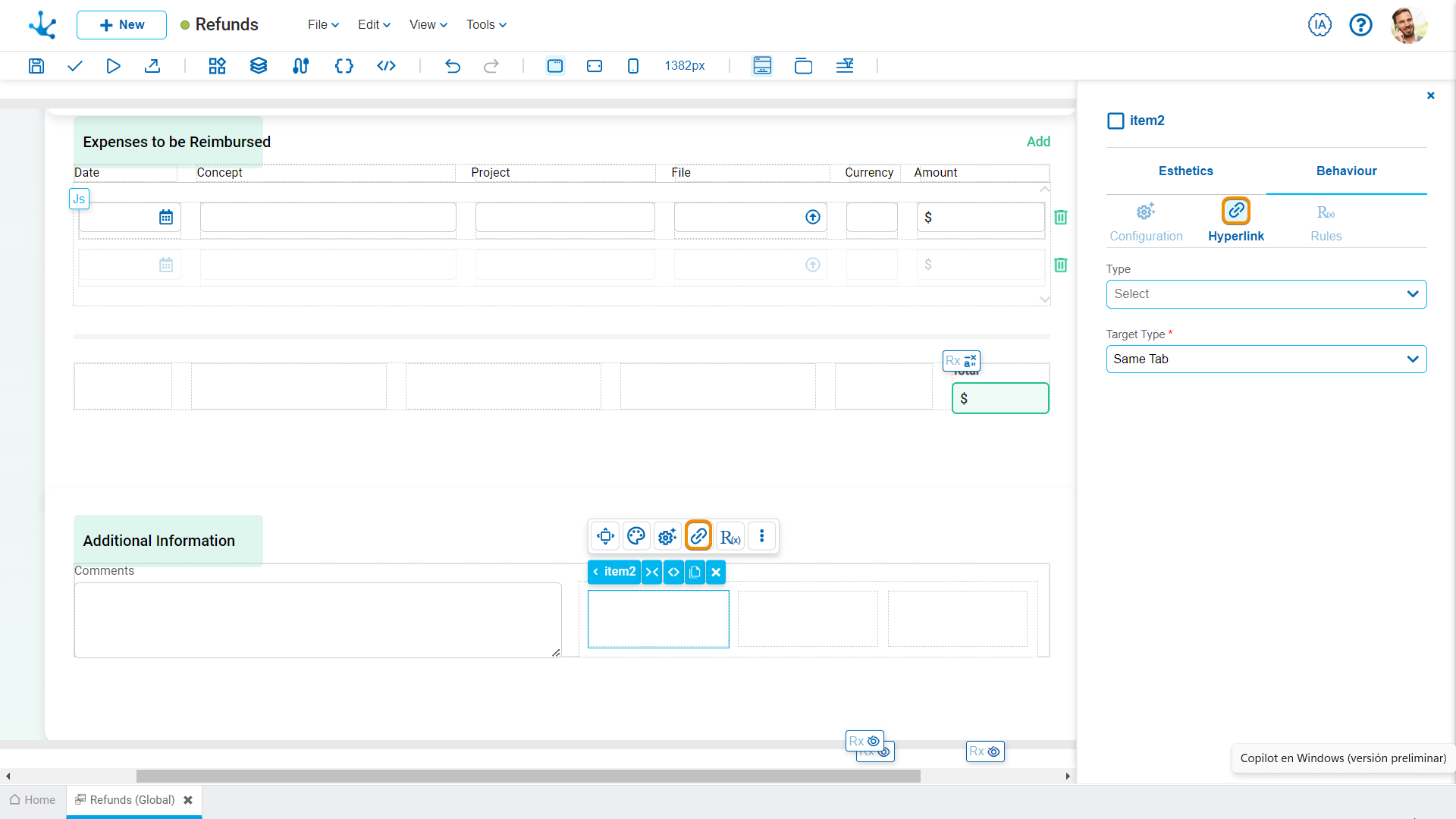Open the Rules section in Behaviour
The image size is (1456, 819).
pyautogui.click(x=1326, y=221)
